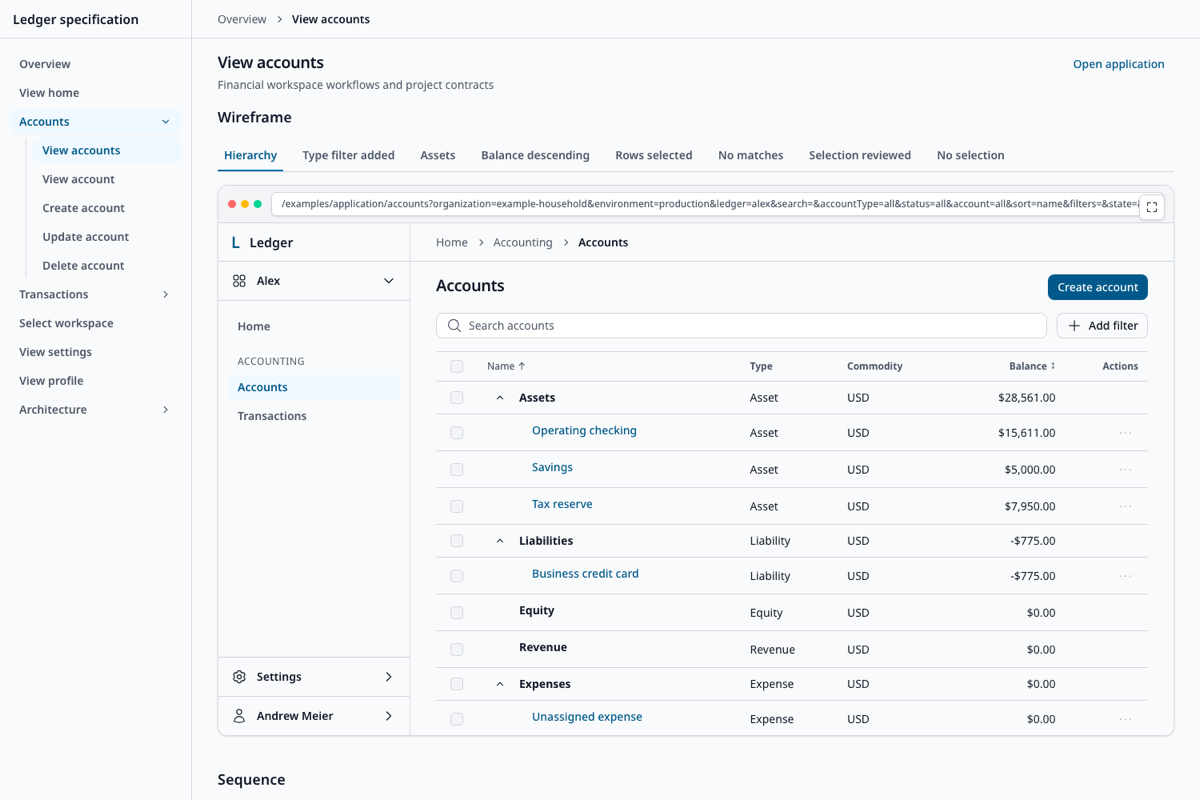
Task: Open the Open application link
Action: click(x=1119, y=64)
